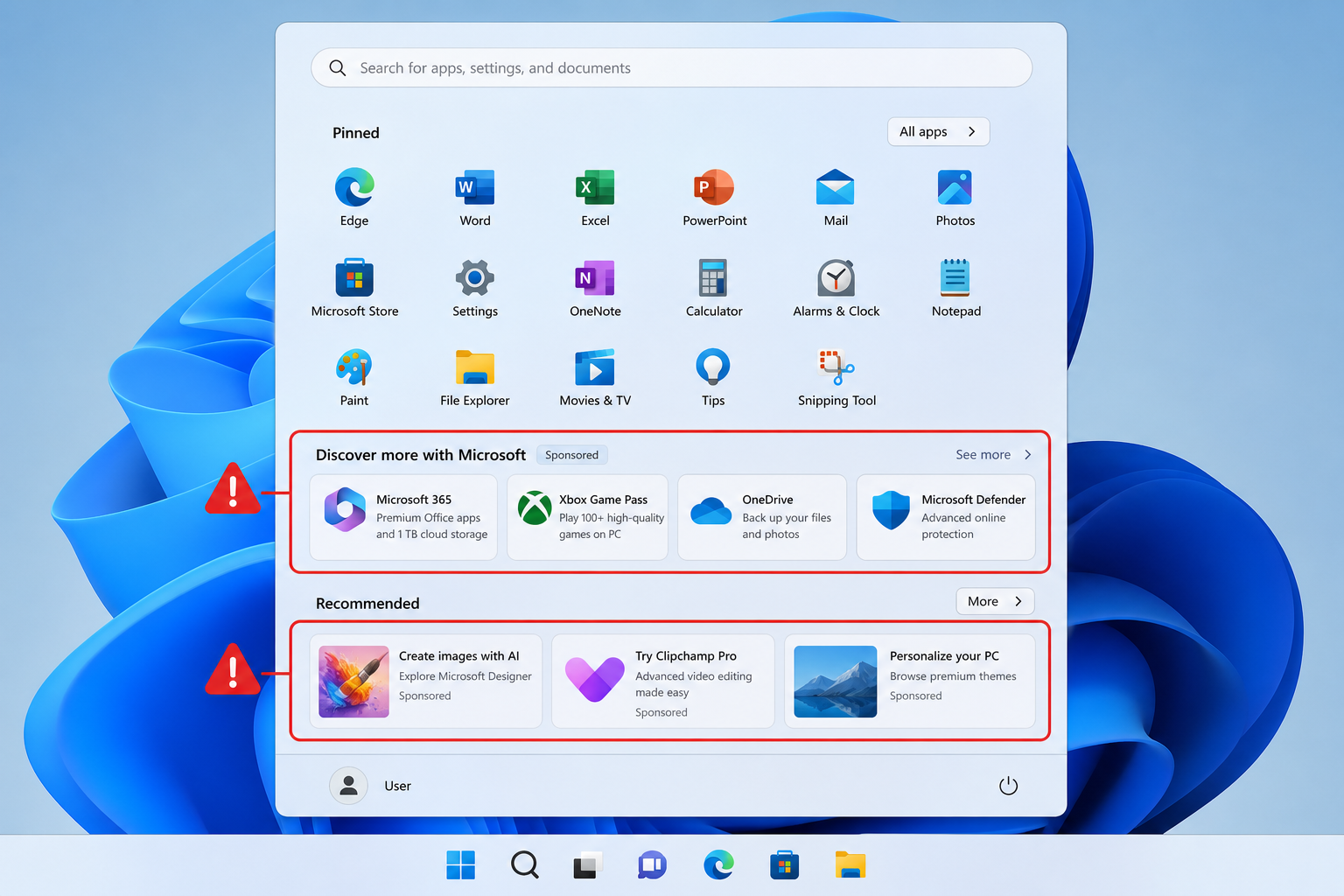This screenshot has width=1344, height=896.
Task: Launch Chat from the taskbar
Action: coord(653,865)
